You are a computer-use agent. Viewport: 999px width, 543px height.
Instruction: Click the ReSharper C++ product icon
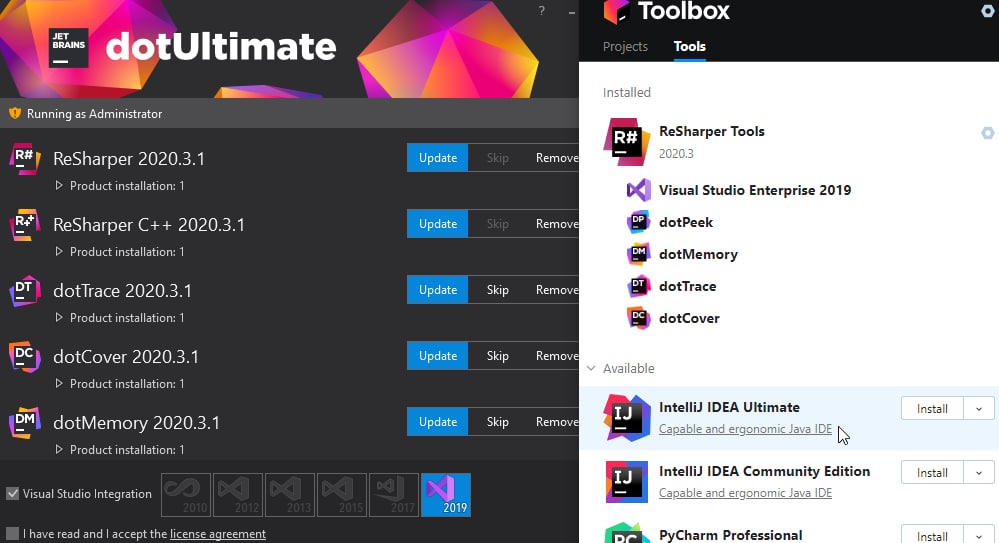click(25, 225)
